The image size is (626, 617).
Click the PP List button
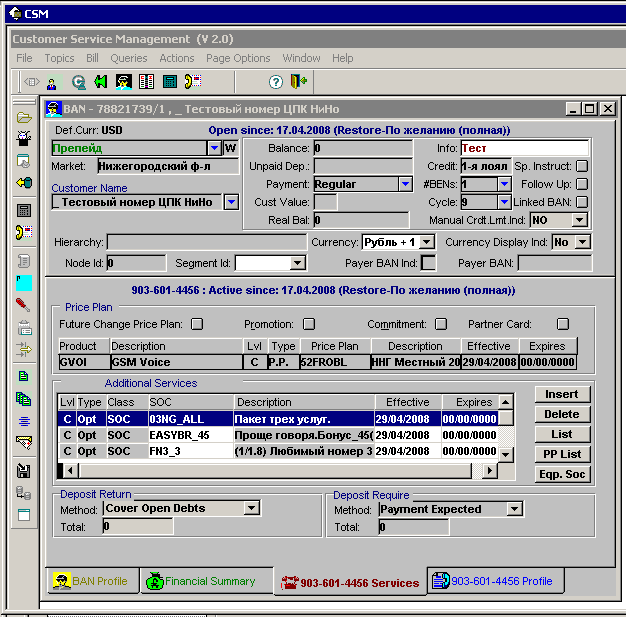pyautogui.click(x=562, y=454)
